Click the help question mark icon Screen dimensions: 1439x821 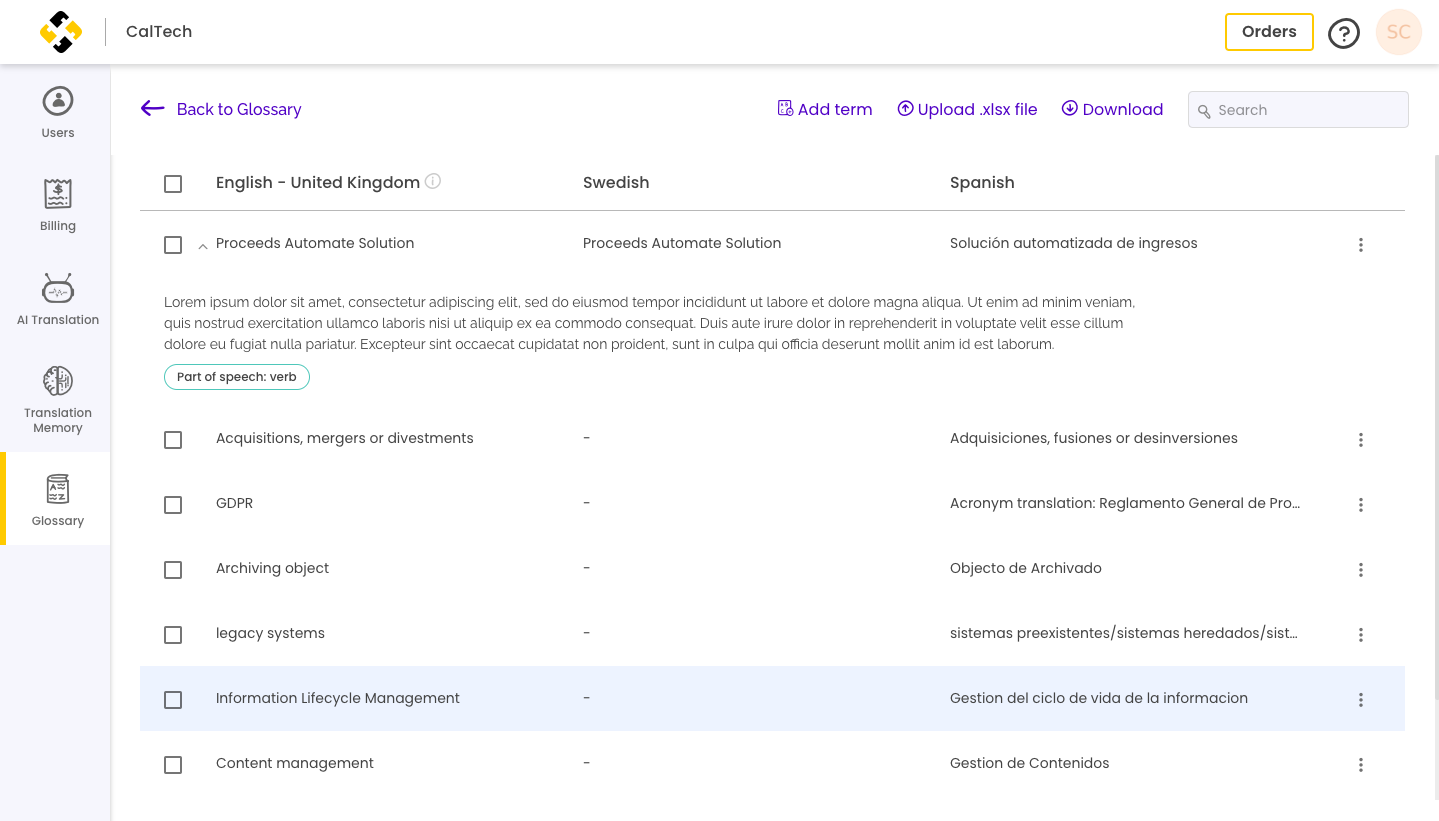(x=1343, y=33)
